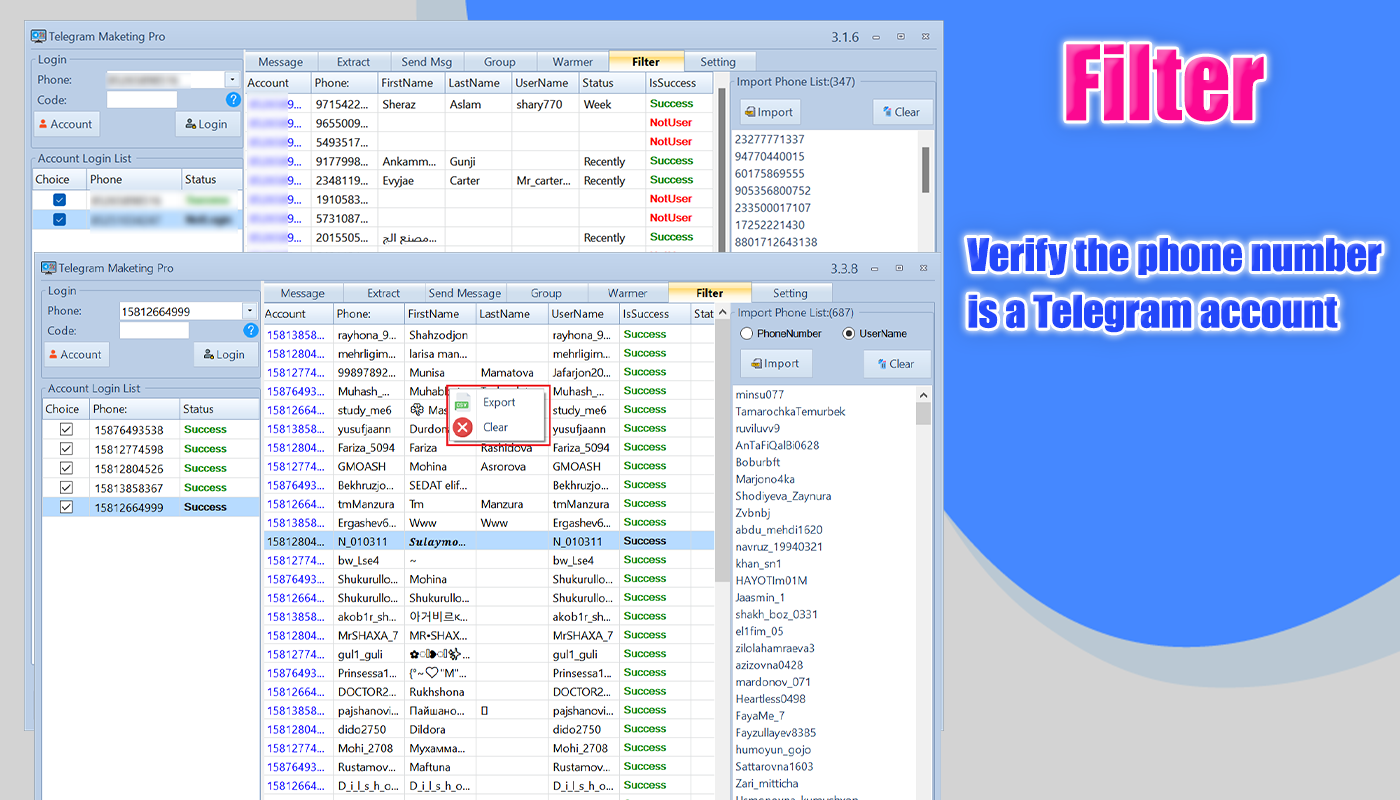Select TamarochkaTemurbek in the import list
The height and width of the screenshot is (800, 1400).
pos(791,412)
